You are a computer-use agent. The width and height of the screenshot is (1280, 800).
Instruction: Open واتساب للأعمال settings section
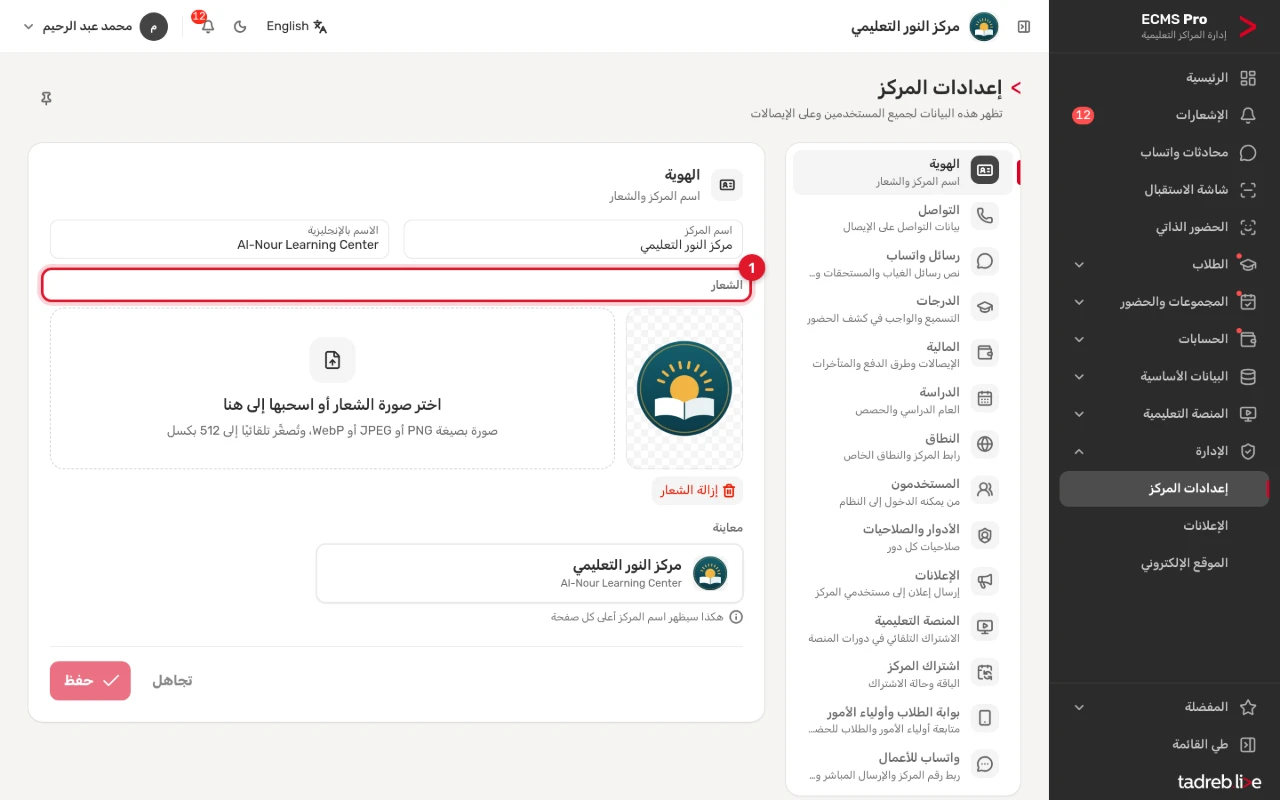(x=903, y=765)
